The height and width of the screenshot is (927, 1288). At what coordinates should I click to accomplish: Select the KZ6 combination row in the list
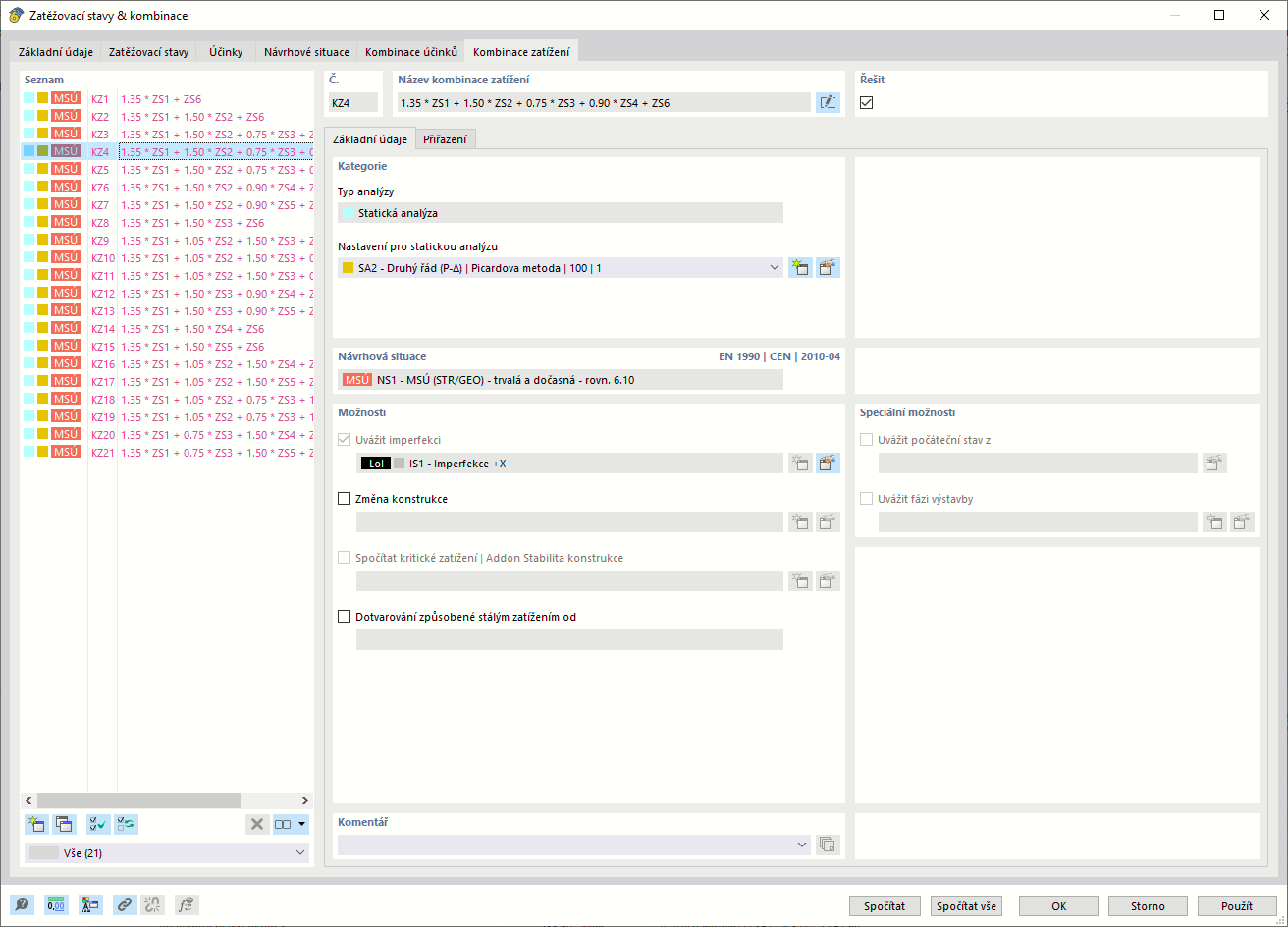(167, 188)
